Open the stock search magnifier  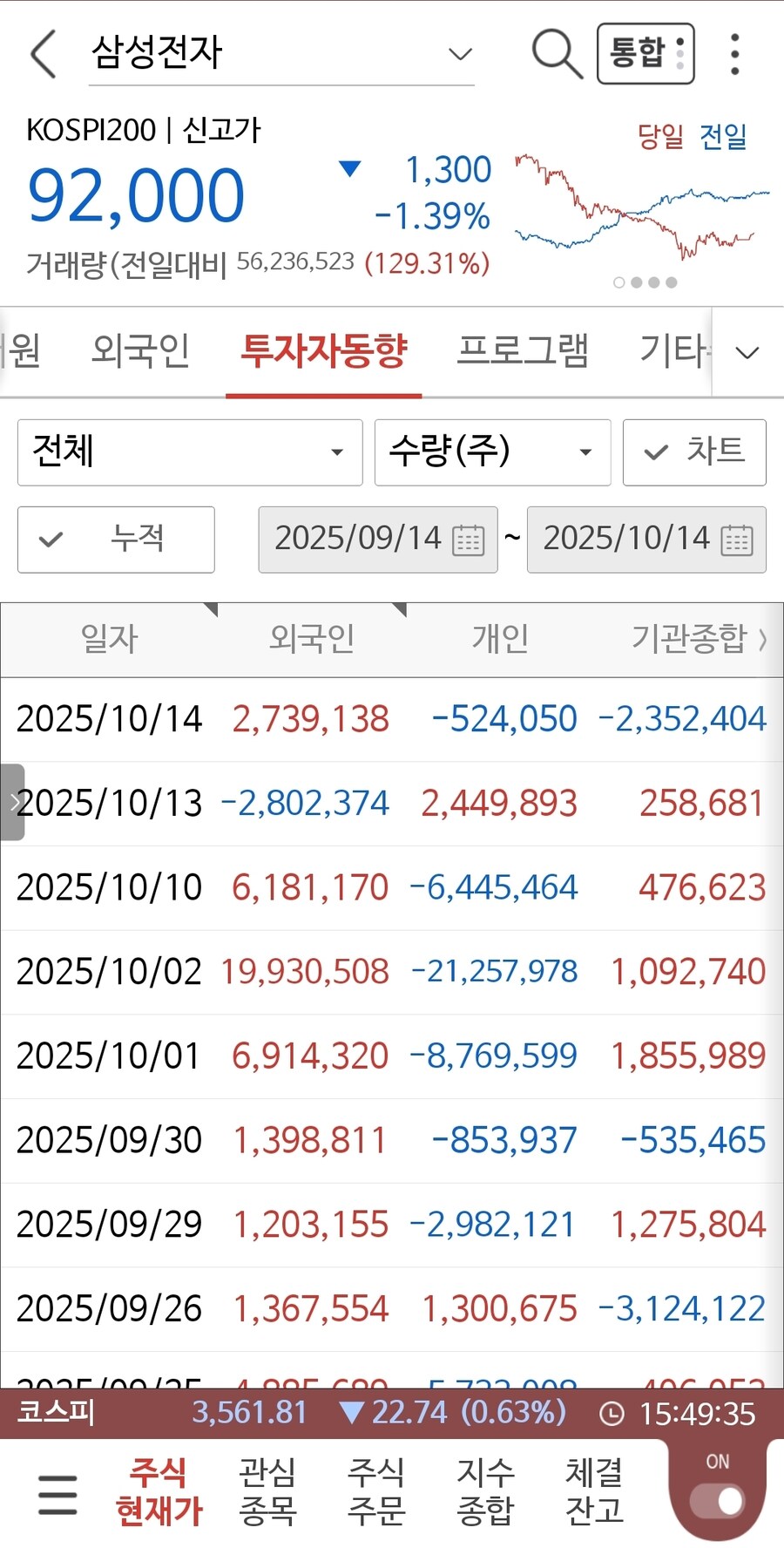click(x=556, y=54)
